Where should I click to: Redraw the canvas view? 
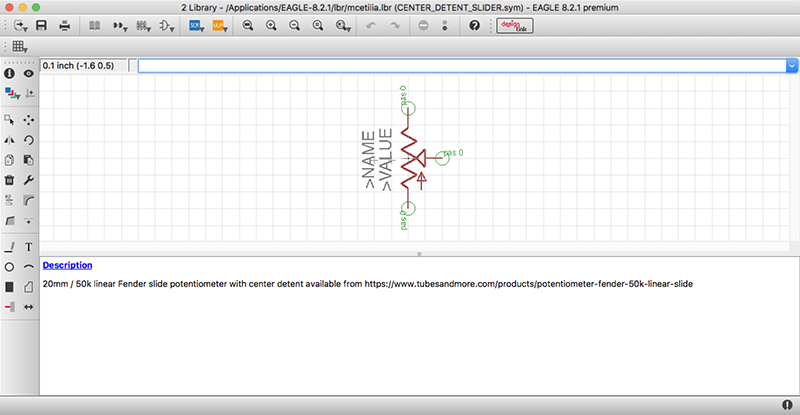(x=318, y=26)
